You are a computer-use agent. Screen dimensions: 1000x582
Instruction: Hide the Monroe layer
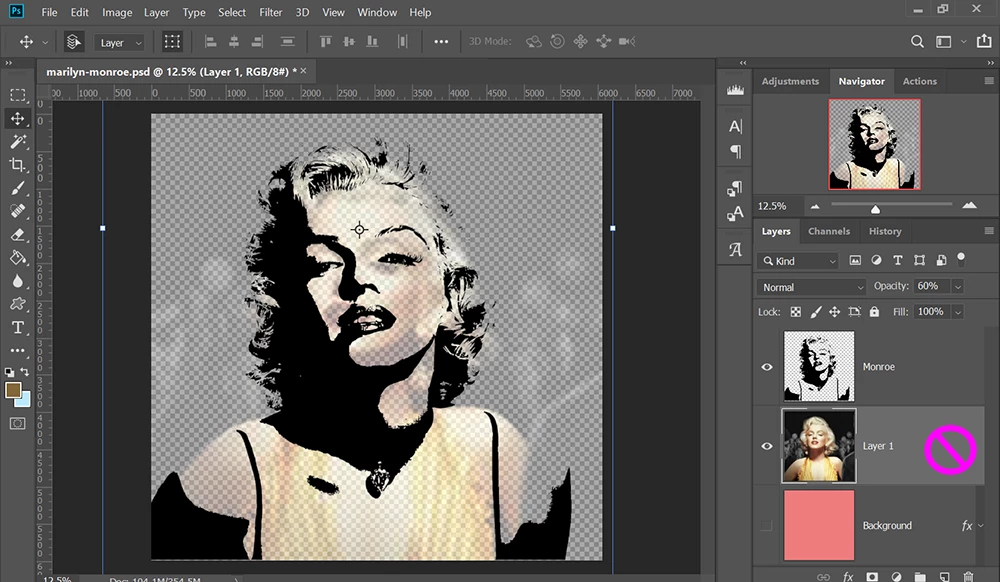767,367
